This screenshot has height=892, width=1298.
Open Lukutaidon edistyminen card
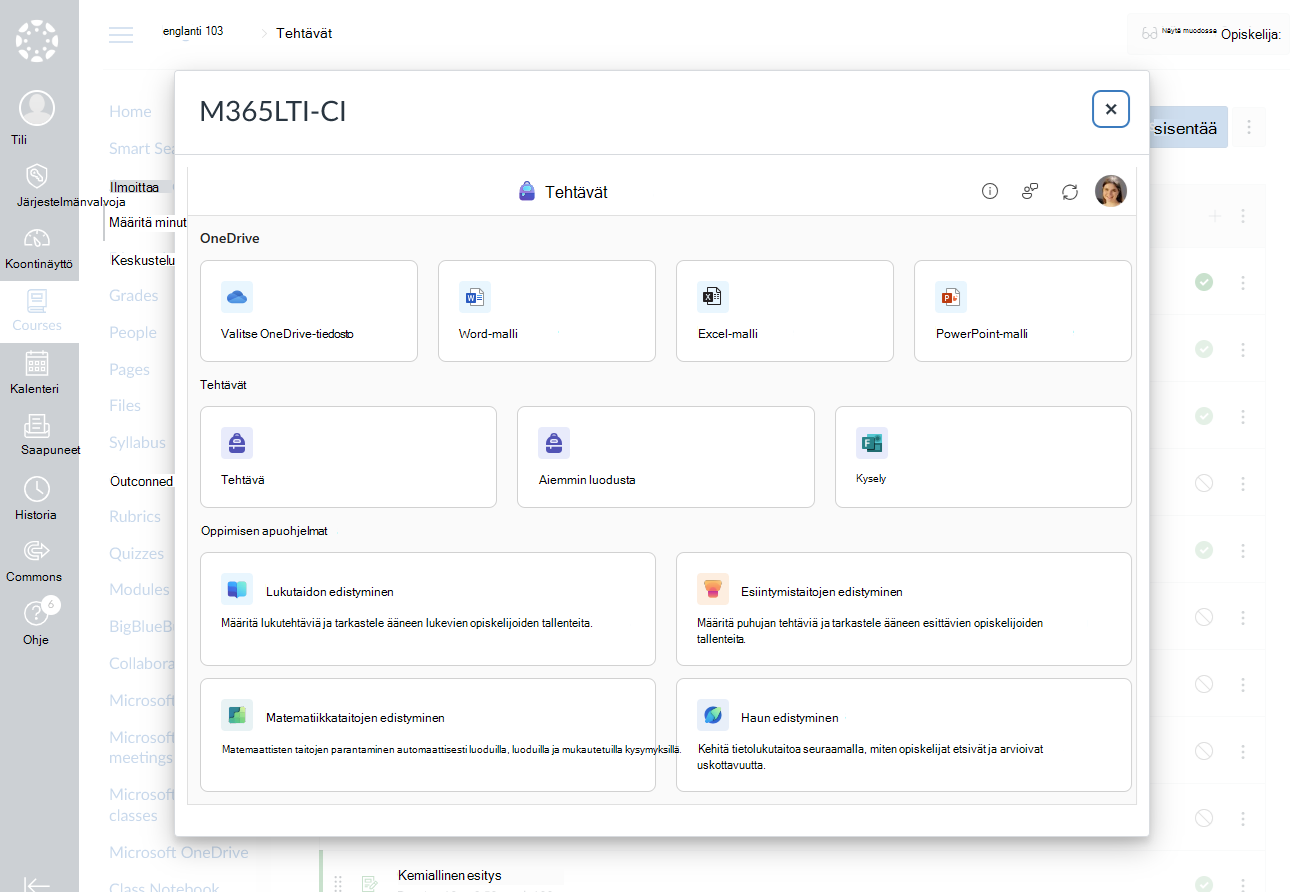(428, 609)
